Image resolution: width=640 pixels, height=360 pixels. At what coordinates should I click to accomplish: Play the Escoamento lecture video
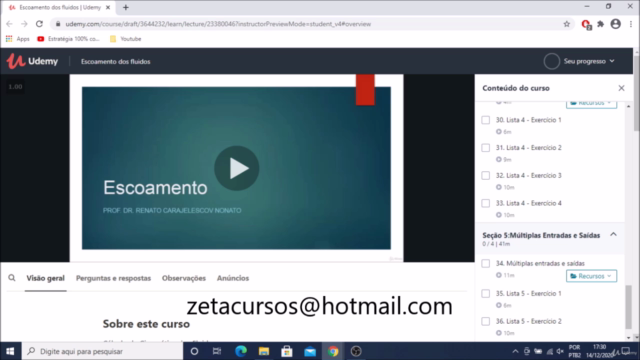(237, 168)
